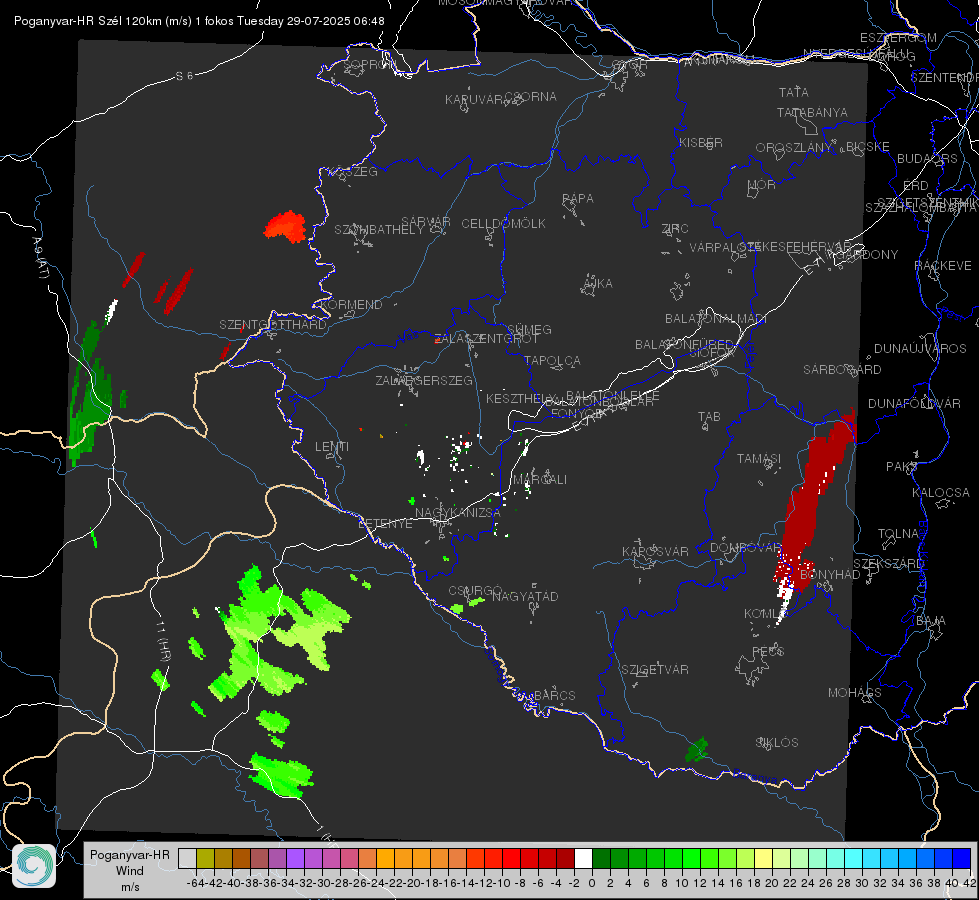Pick the dark blue swatch ending the legend

point(962,858)
